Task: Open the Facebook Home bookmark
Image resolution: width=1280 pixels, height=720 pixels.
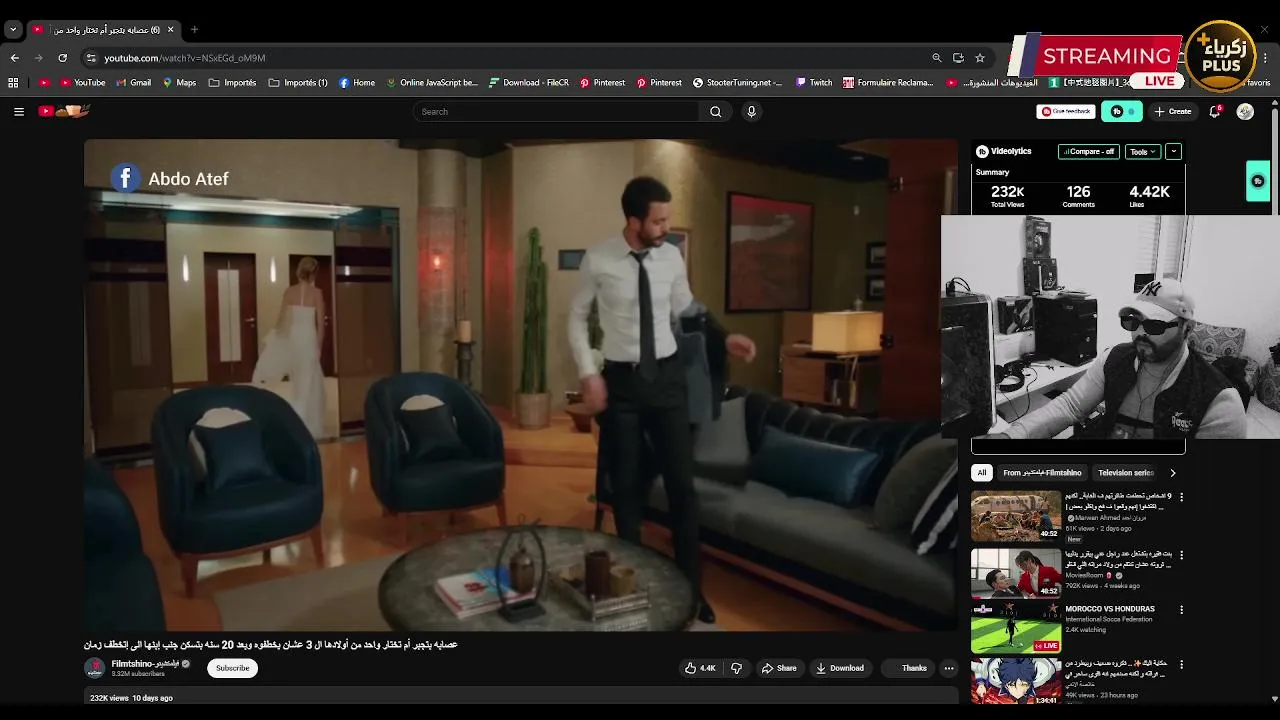Action: pyautogui.click(x=357, y=83)
